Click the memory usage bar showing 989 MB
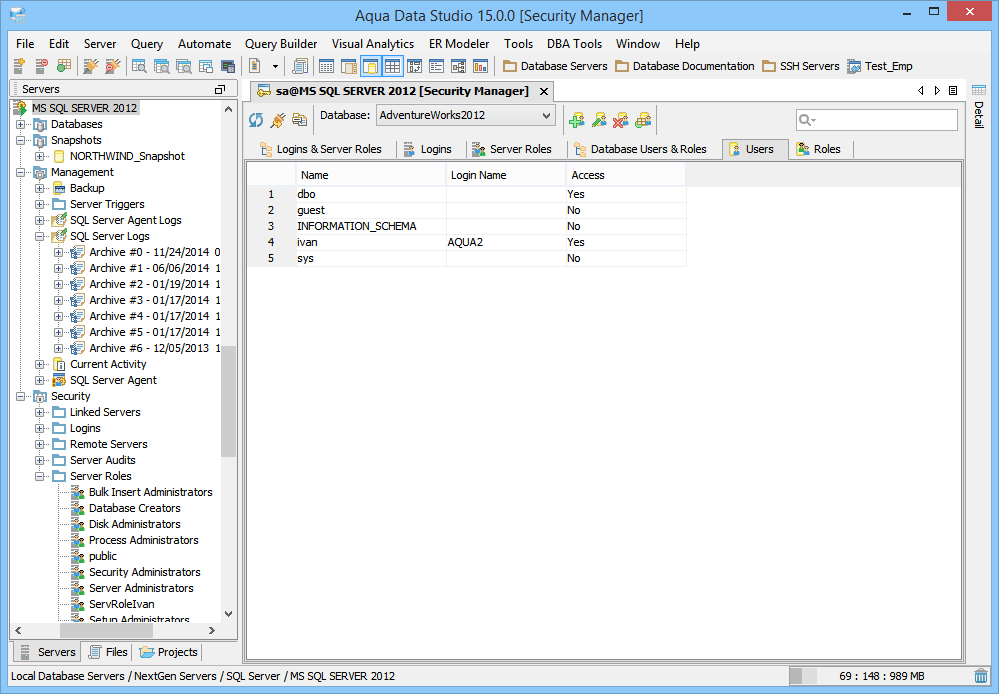Screen dimensions: 999x694 pyautogui.click(x=881, y=676)
